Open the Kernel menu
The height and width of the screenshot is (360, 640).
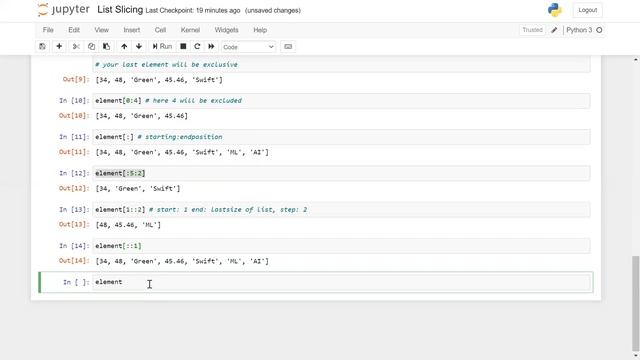[x=190, y=30]
